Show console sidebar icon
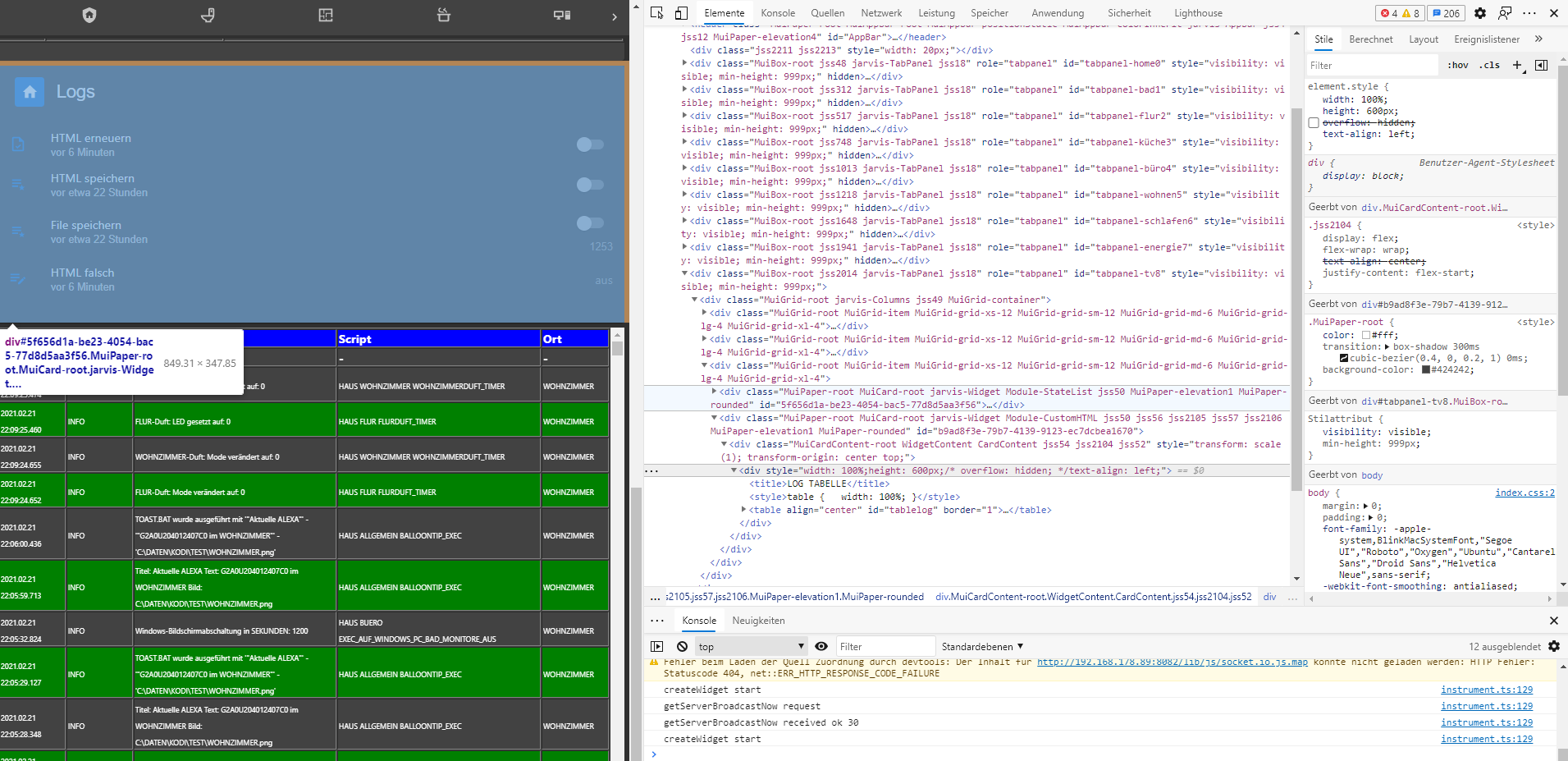Viewport: 1568px width, 761px height. pyautogui.click(x=657, y=647)
